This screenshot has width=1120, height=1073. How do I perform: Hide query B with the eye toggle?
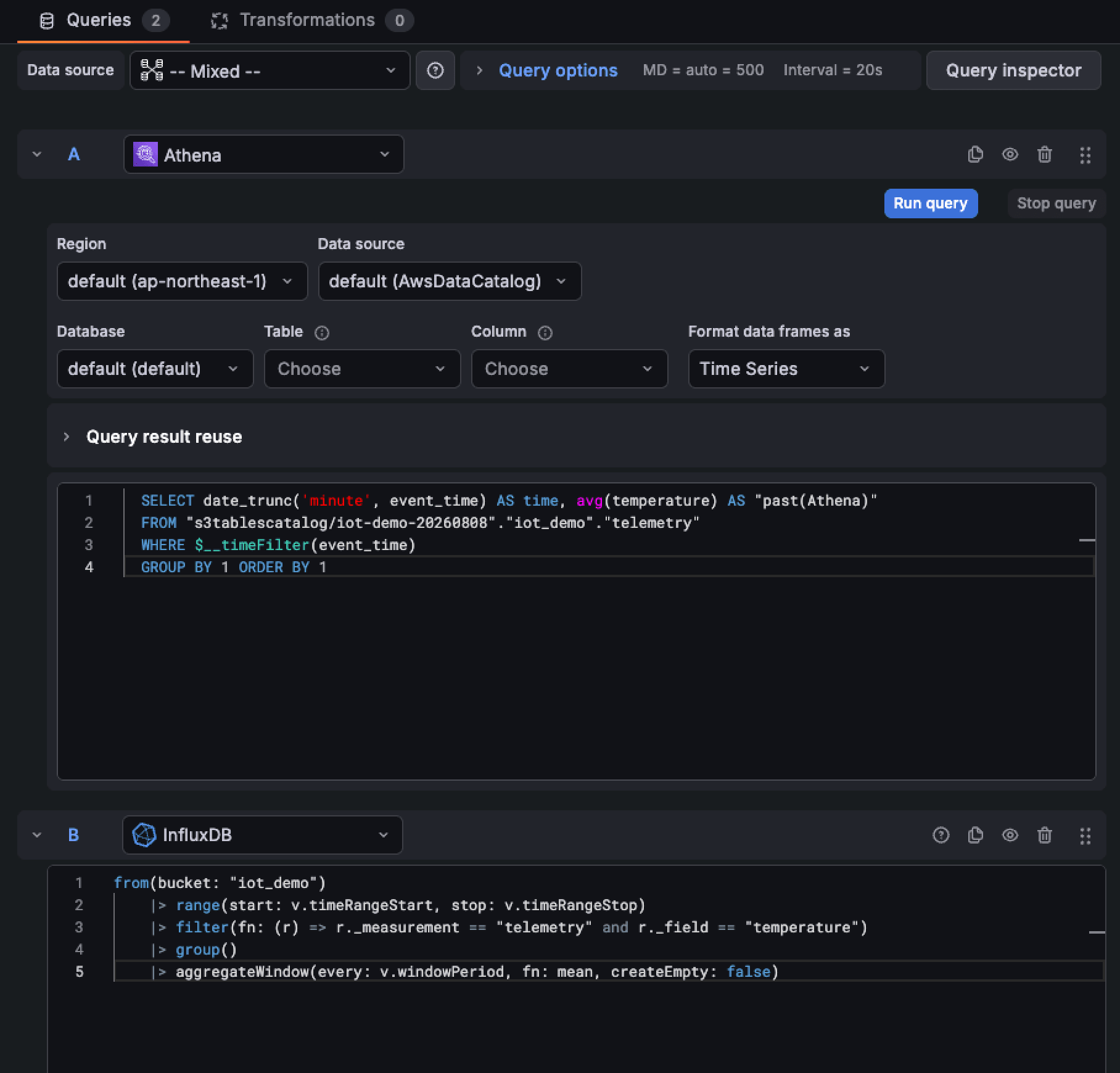[x=1010, y=835]
